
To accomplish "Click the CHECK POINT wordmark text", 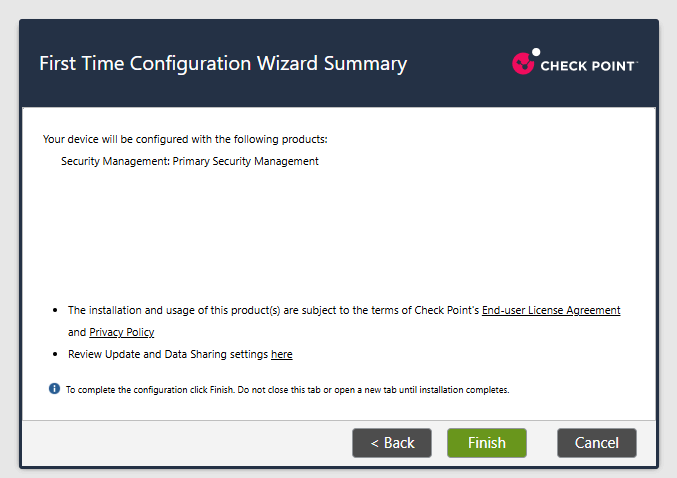I will pyautogui.click(x=588, y=66).
